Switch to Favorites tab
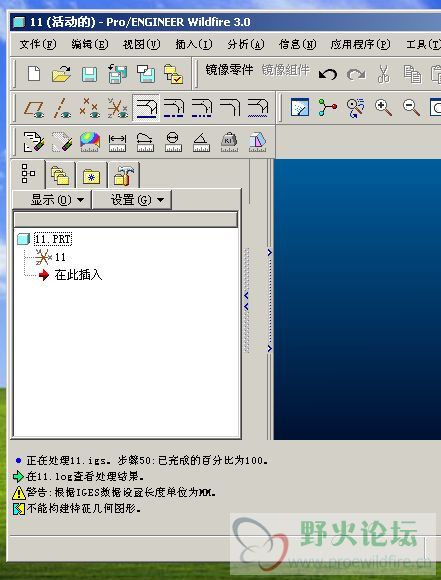441x580 pixels. pyautogui.click(x=91, y=175)
